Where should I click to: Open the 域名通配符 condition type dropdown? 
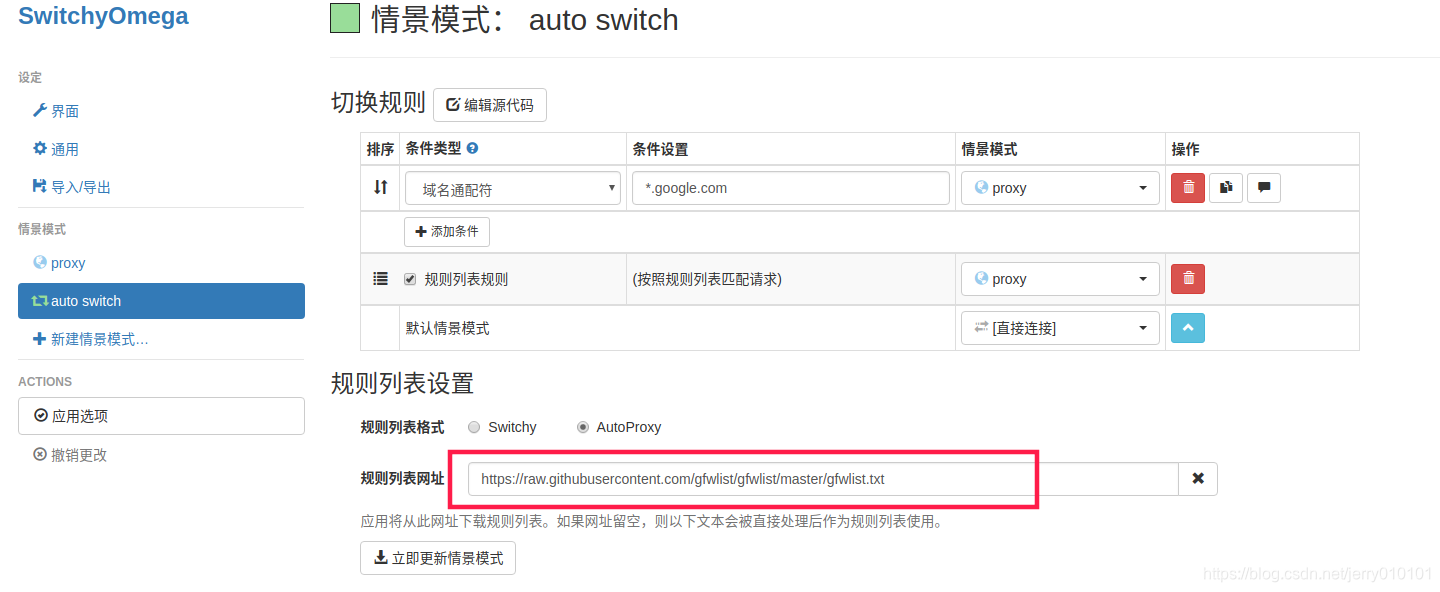[x=513, y=188]
